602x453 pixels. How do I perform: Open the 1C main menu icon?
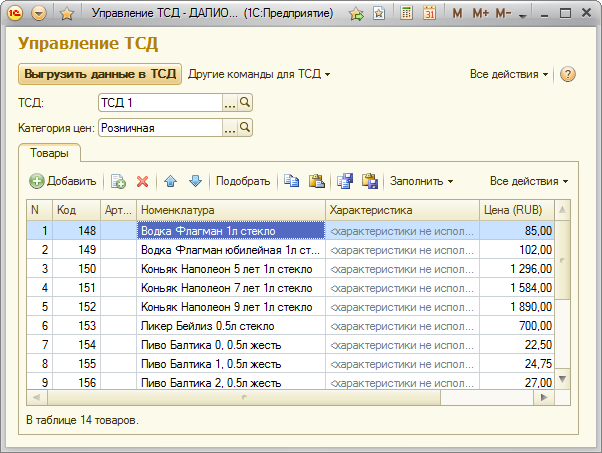coord(15,13)
